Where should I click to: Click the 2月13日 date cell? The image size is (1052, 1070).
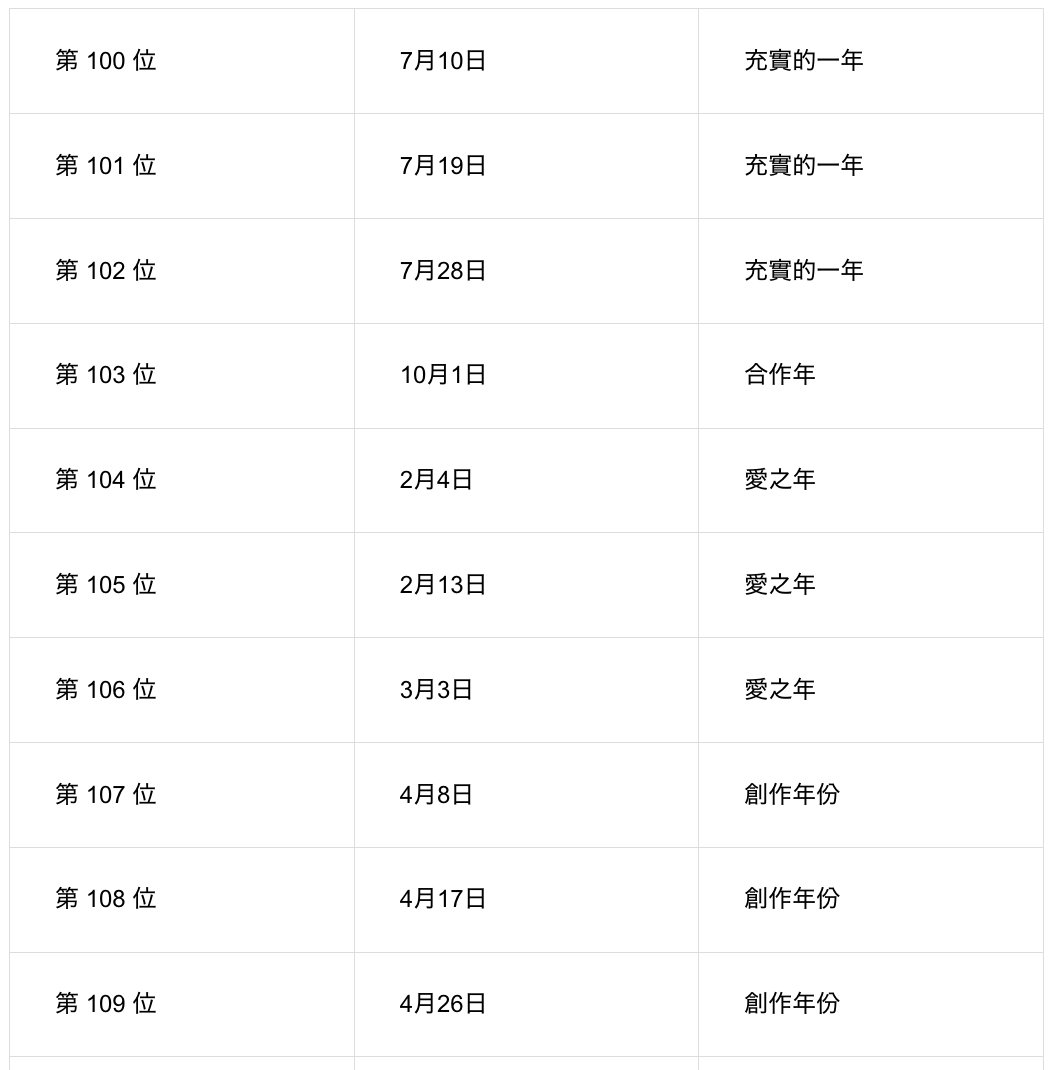[x=443, y=585]
